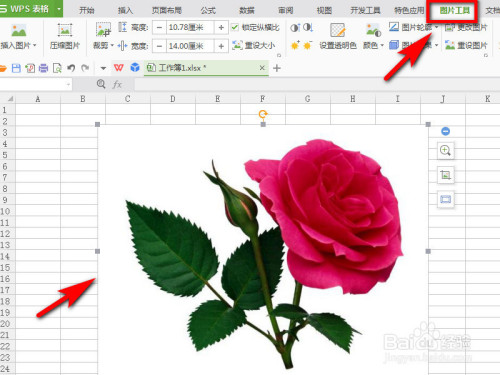Screen dimensions: 500x375
Task: Add a new document tab with plus
Action: pyautogui.click(x=277, y=68)
